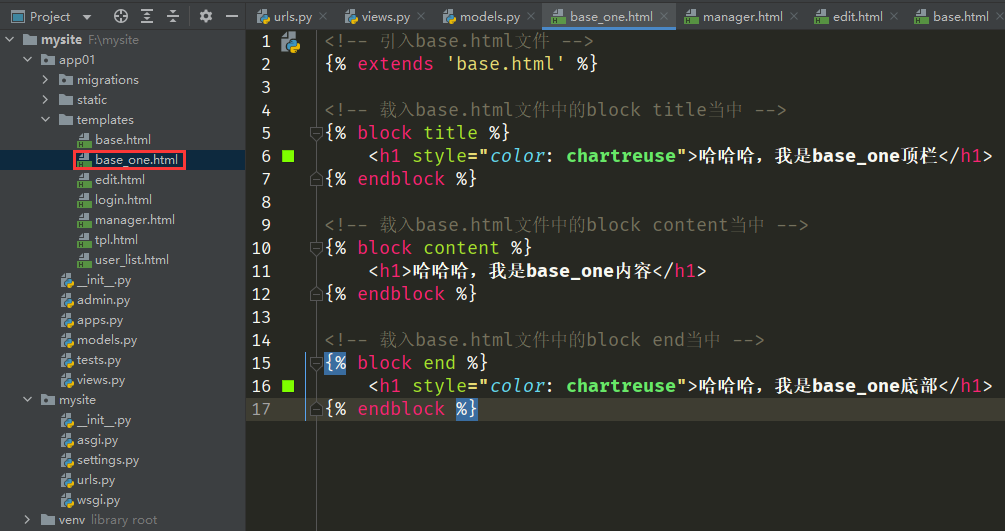Fold the block end section on line 15
1005x531 pixels.
tap(315, 363)
